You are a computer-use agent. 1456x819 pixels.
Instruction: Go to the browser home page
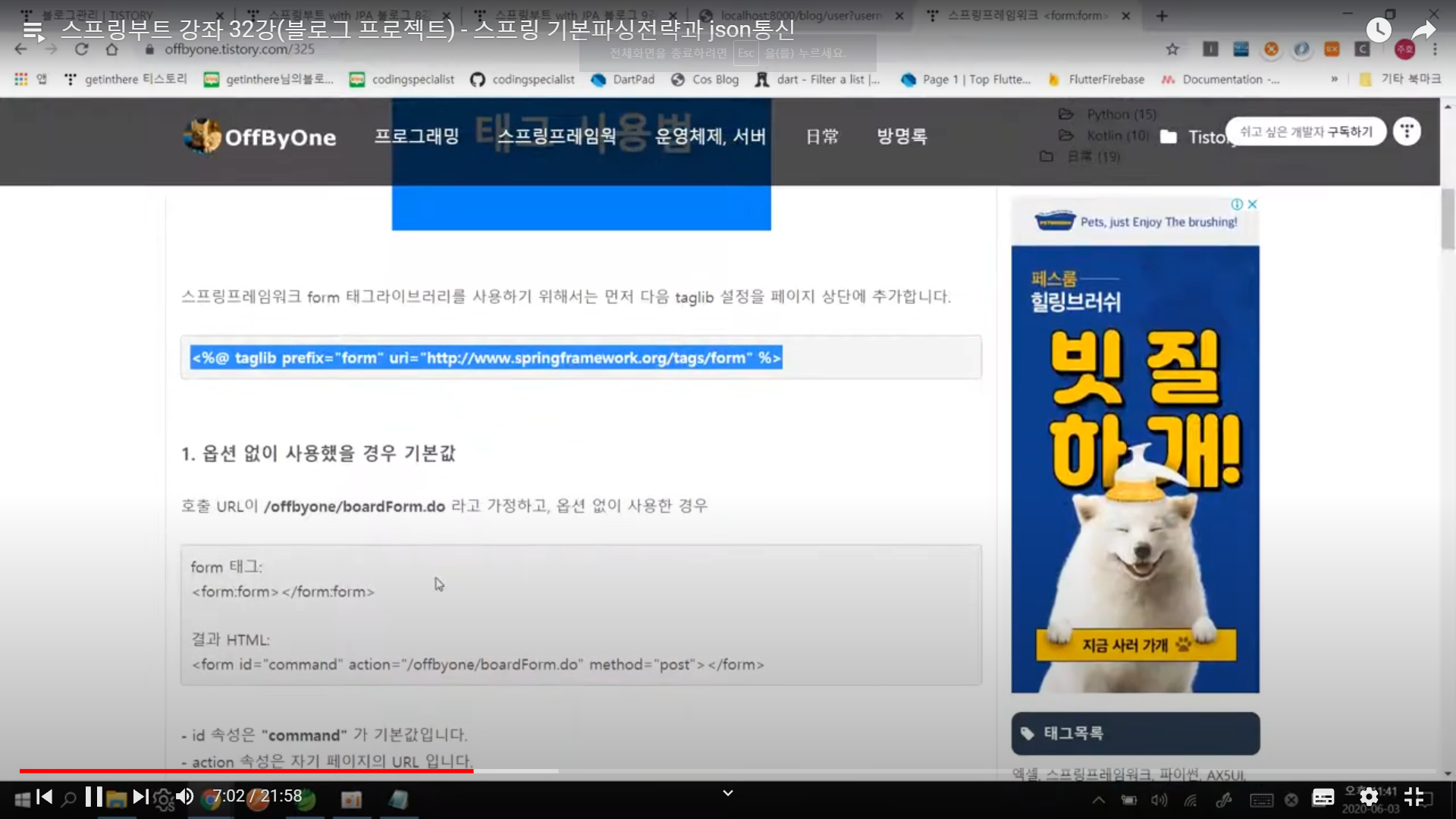point(112,49)
